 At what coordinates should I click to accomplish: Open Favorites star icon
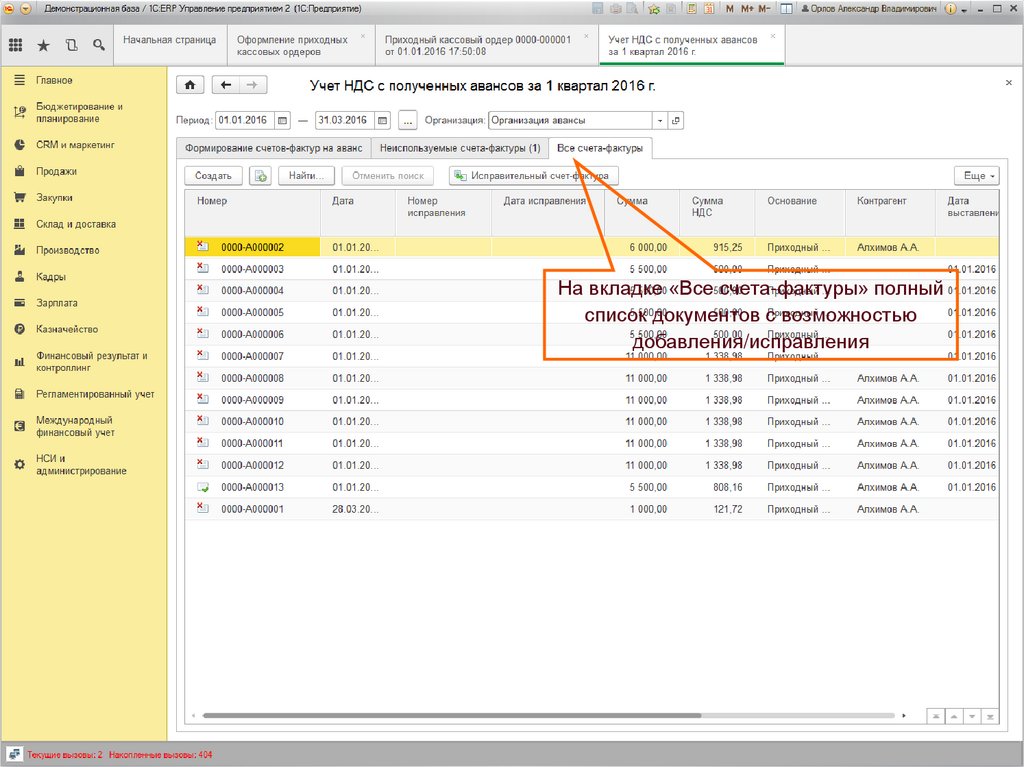43,45
